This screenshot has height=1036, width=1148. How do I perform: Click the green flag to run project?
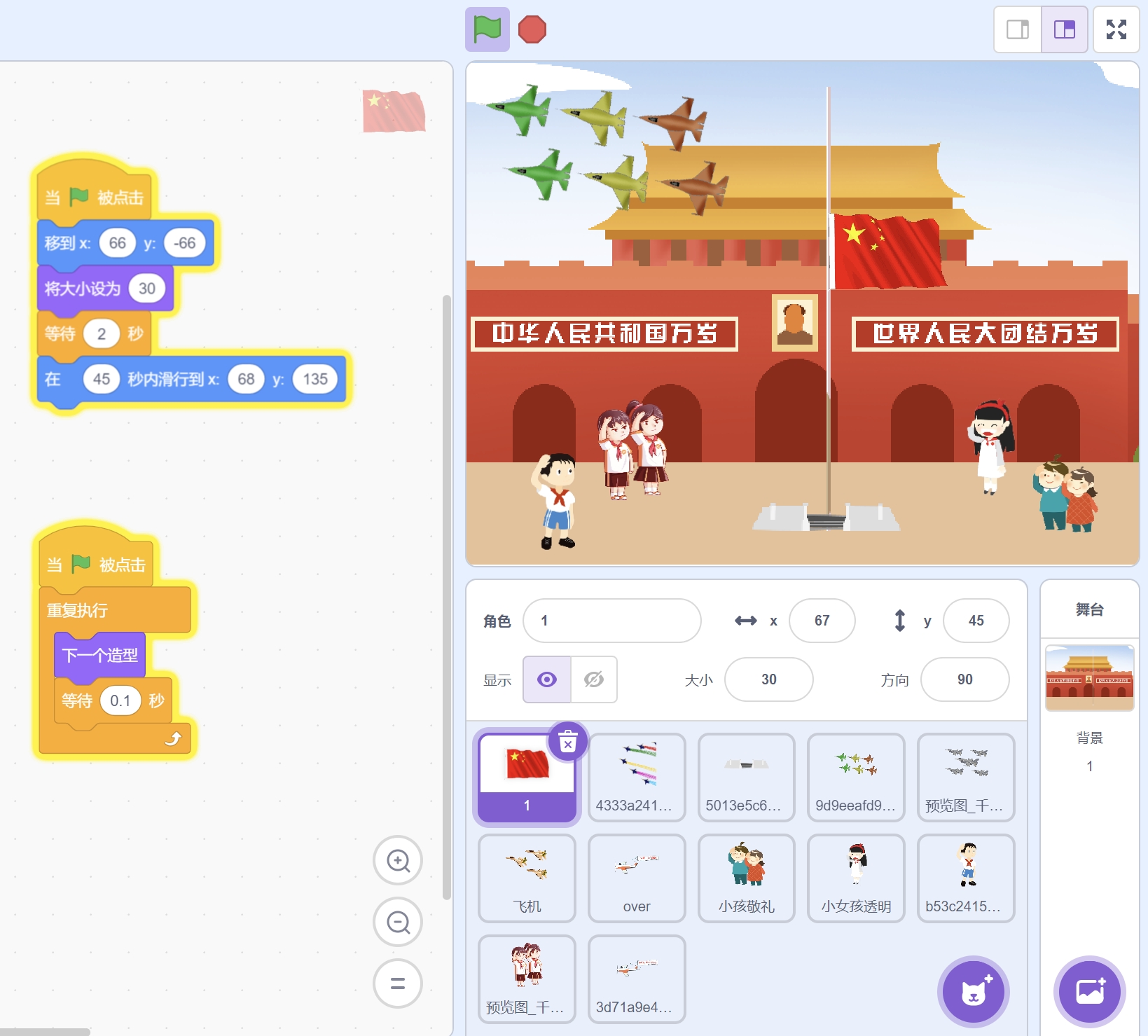(x=487, y=29)
